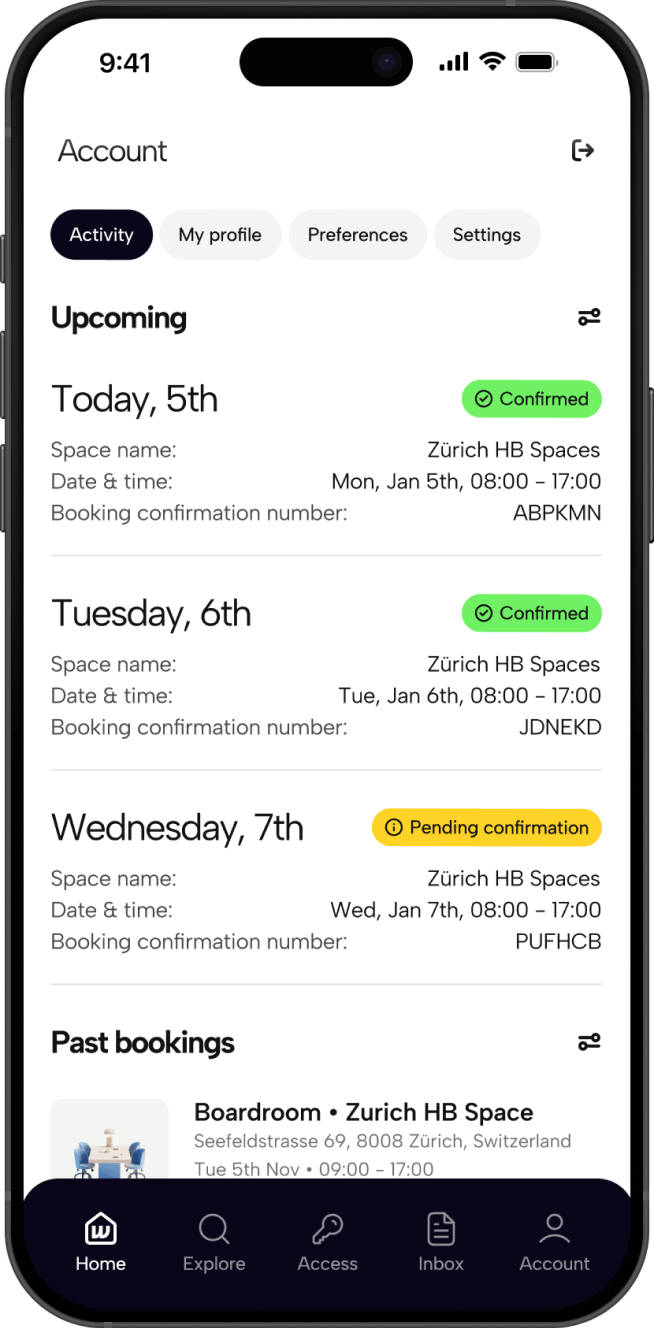Viewport: 654px width, 1328px height.
Task: Open the Inbox in bottom navigation
Action: pos(441,1242)
